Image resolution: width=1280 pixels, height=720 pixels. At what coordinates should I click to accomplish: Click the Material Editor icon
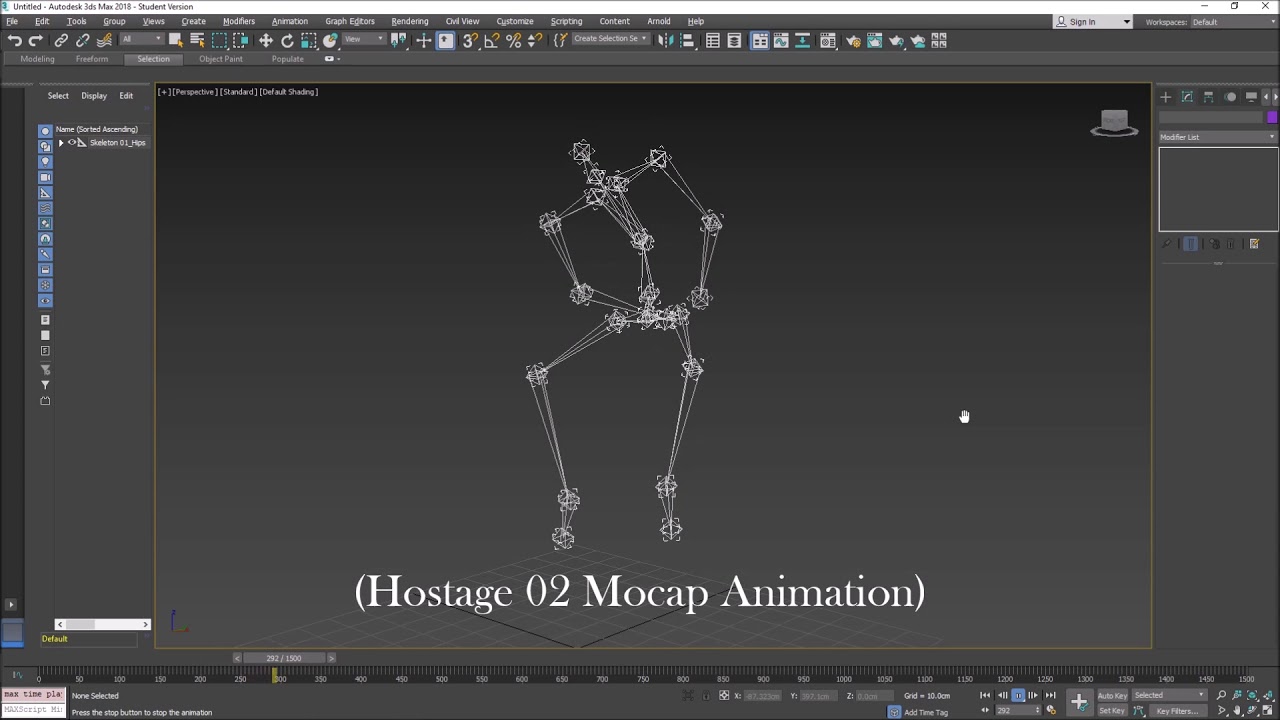(828, 40)
